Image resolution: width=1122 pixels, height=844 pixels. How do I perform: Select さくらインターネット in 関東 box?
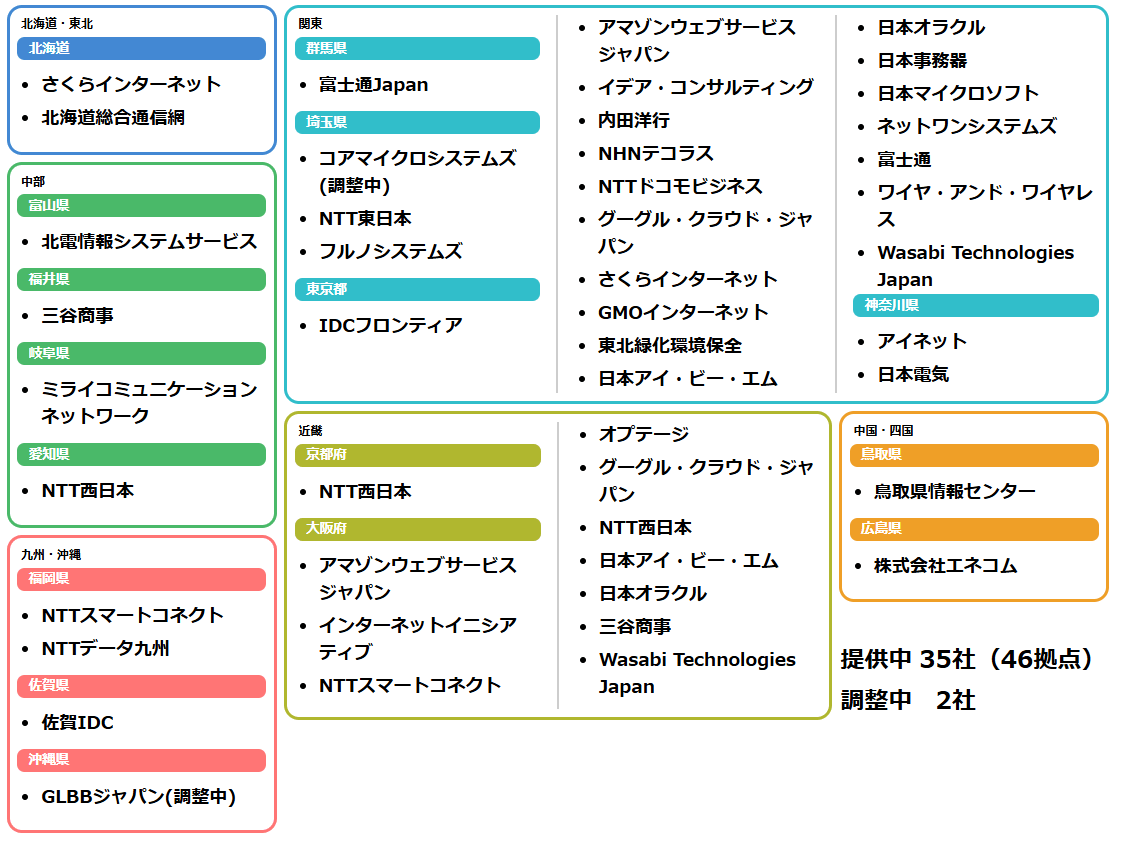tap(688, 279)
